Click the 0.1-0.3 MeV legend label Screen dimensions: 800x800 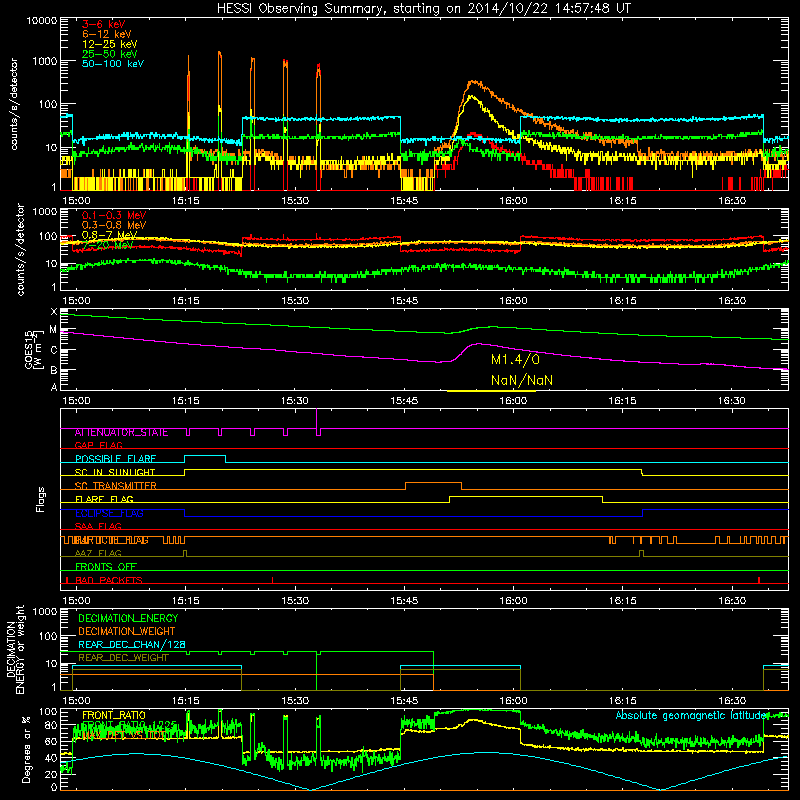point(114,215)
